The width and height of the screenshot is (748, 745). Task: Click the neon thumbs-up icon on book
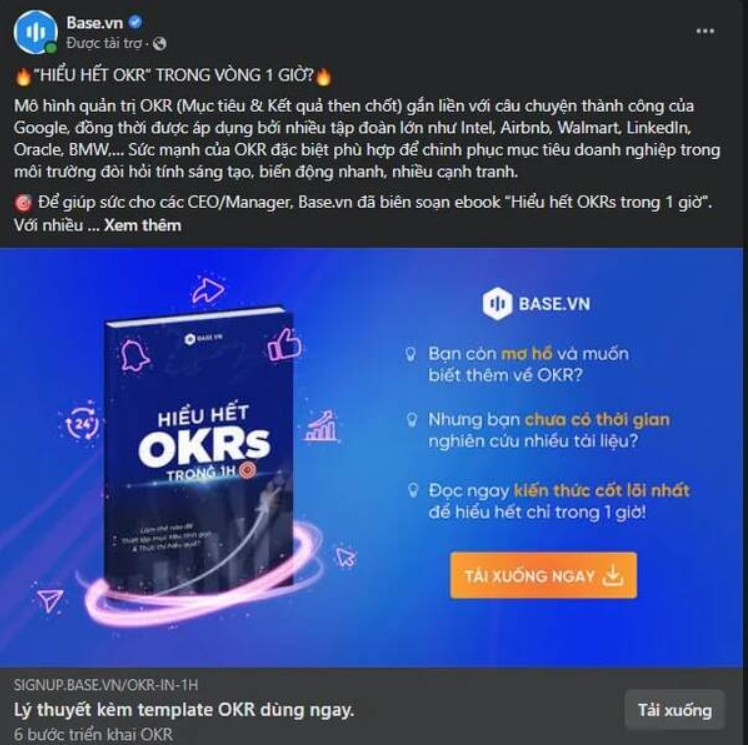[284, 344]
